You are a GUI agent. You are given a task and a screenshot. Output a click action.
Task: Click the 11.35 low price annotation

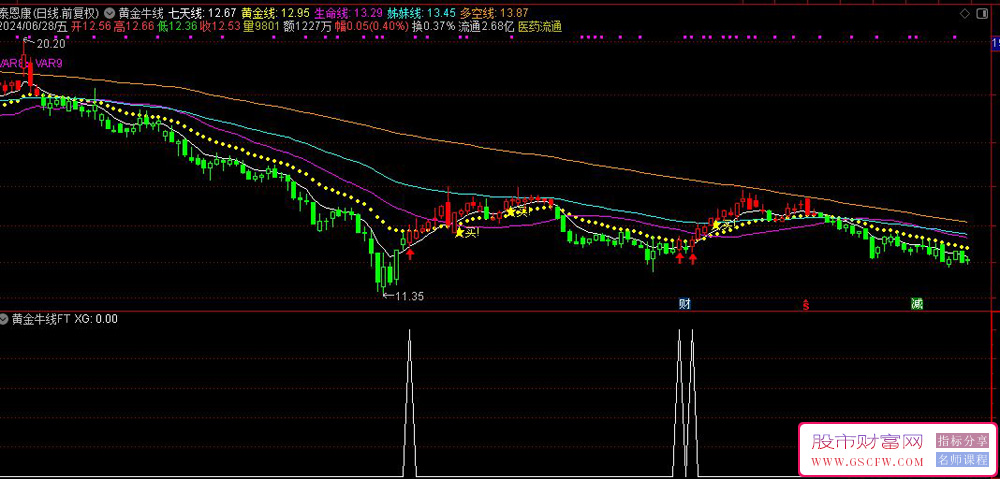pyautogui.click(x=410, y=296)
